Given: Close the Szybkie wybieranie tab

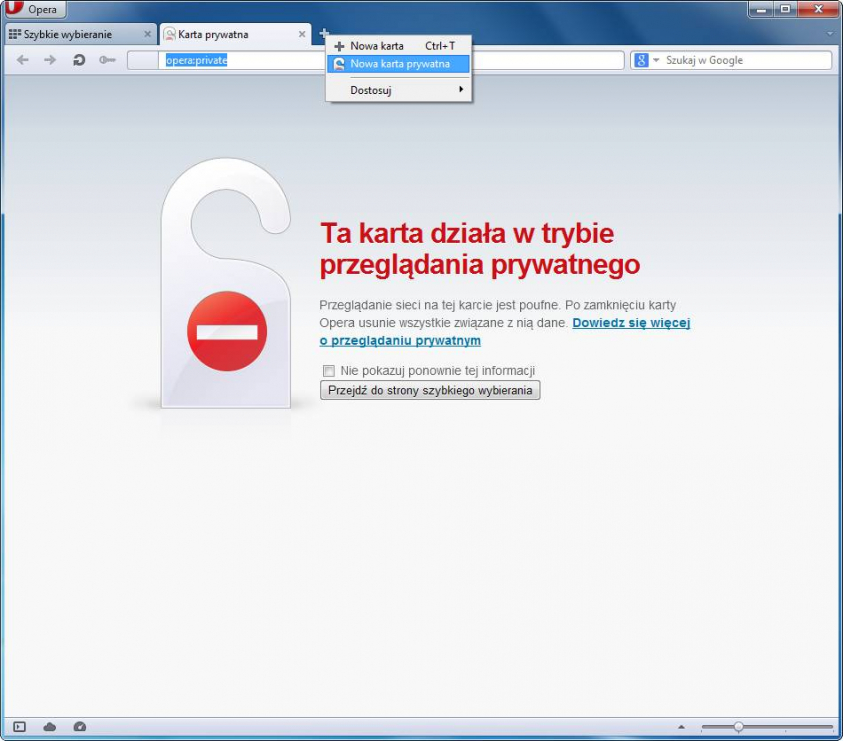Looking at the screenshot, I should point(147,34).
